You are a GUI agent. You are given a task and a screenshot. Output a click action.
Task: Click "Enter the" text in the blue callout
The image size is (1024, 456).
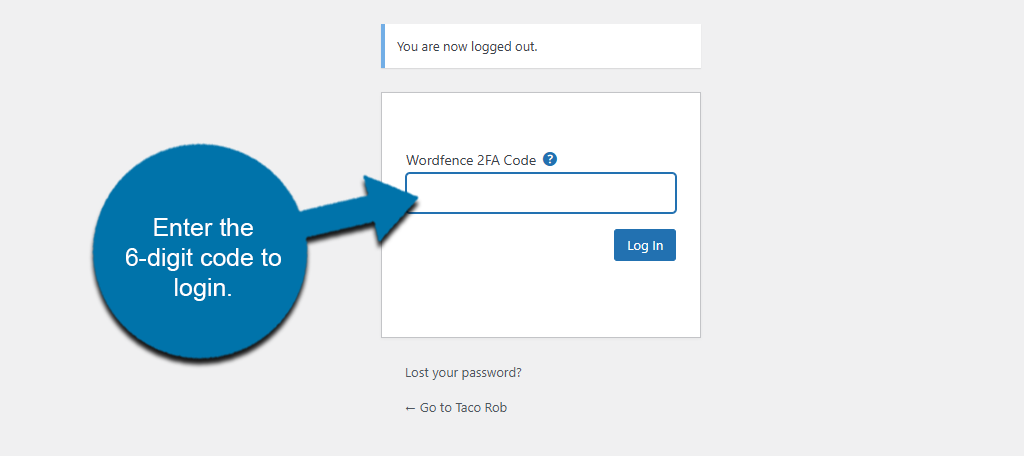tap(203, 227)
